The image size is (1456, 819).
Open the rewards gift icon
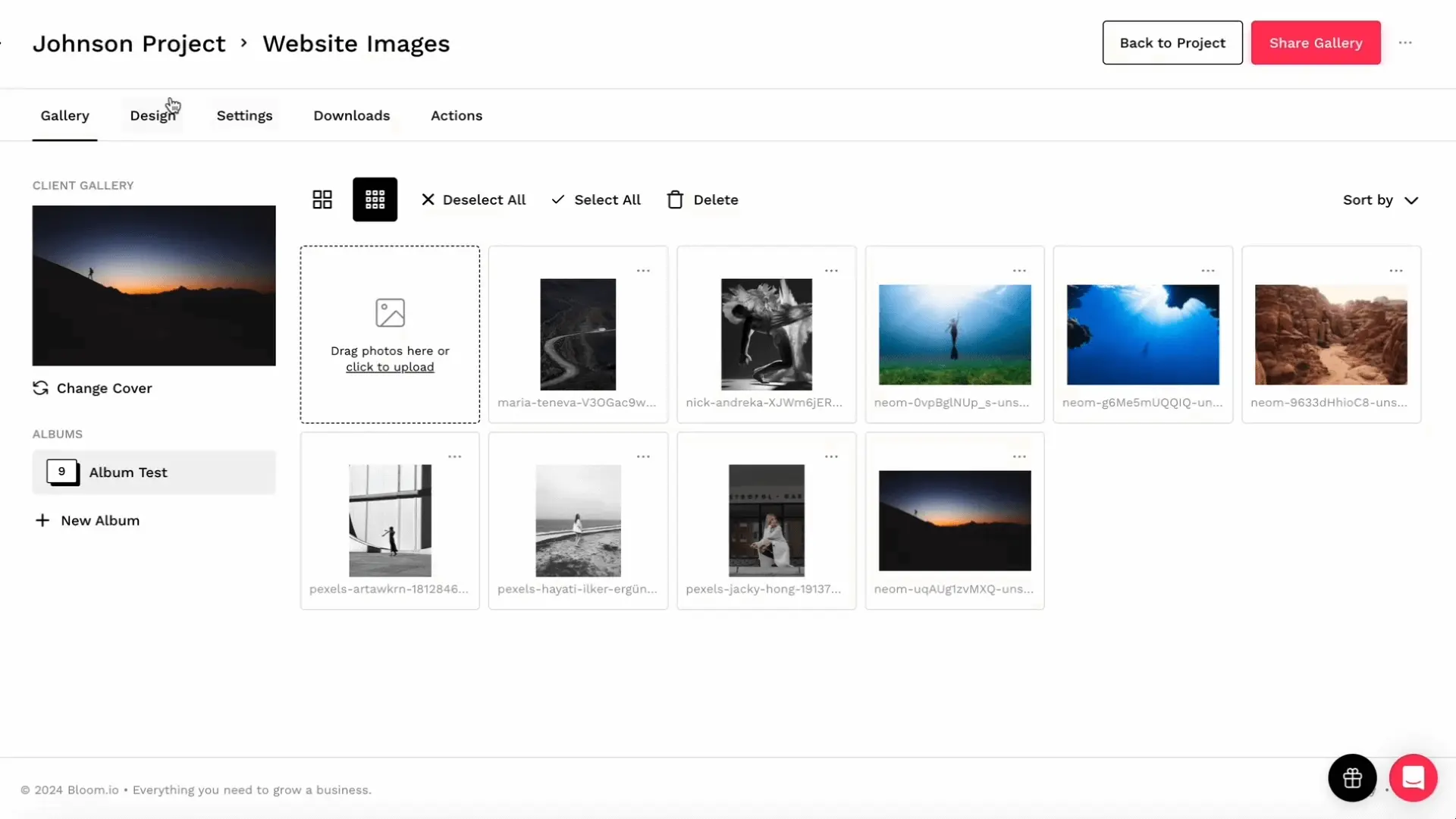tap(1352, 778)
